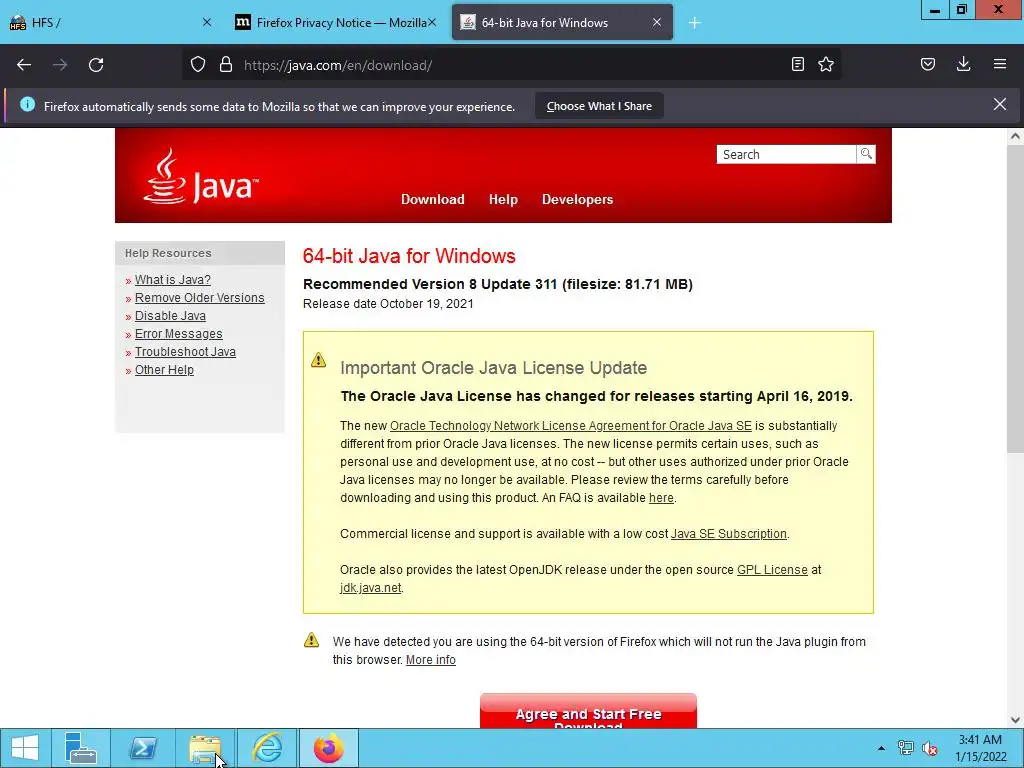This screenshot has height=768, width=1024.
Task: Click the Java logo in the header
Action: click(x=201, y=176)
